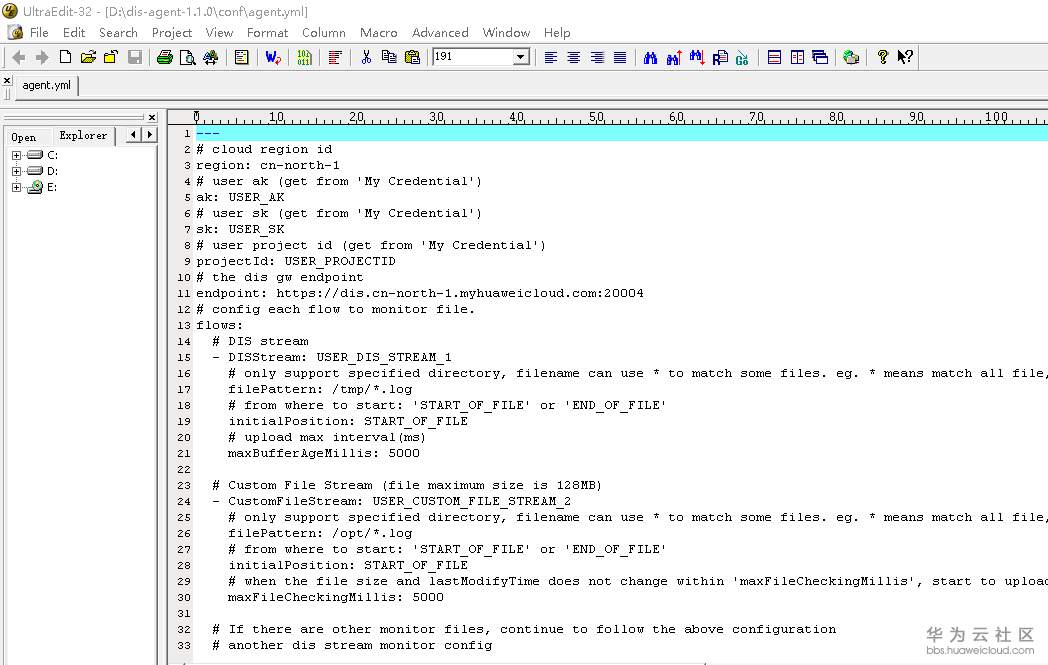Cascade windows via toolbar icon
Image resolution: width=1048 pixels, height=665 pixels.
click(x=820, y=57)
